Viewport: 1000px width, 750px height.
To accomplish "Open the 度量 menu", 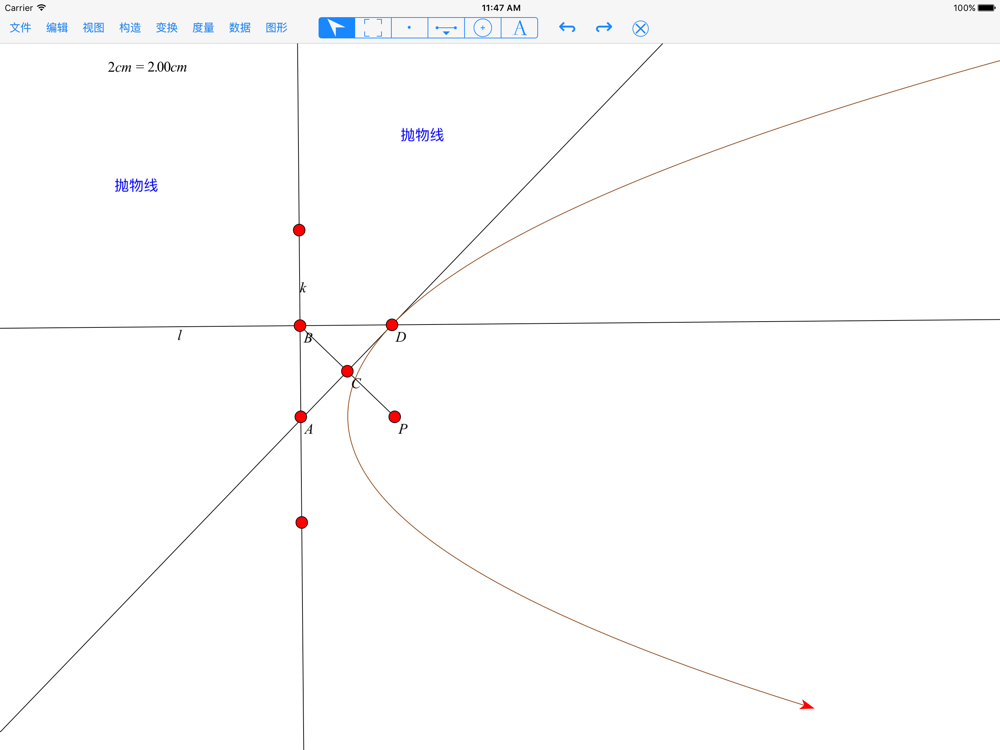I will [x=203, y=28].
